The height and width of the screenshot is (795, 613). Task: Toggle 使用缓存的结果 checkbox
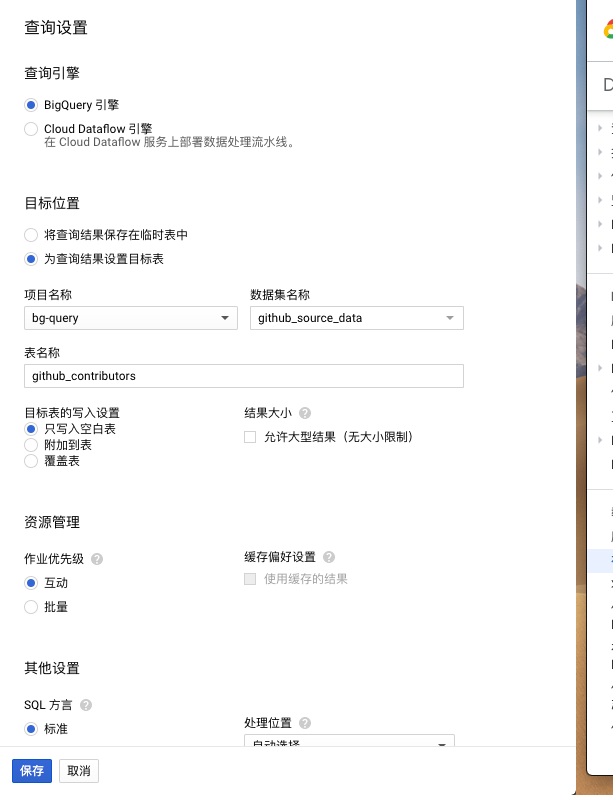[x=250, y=579]
